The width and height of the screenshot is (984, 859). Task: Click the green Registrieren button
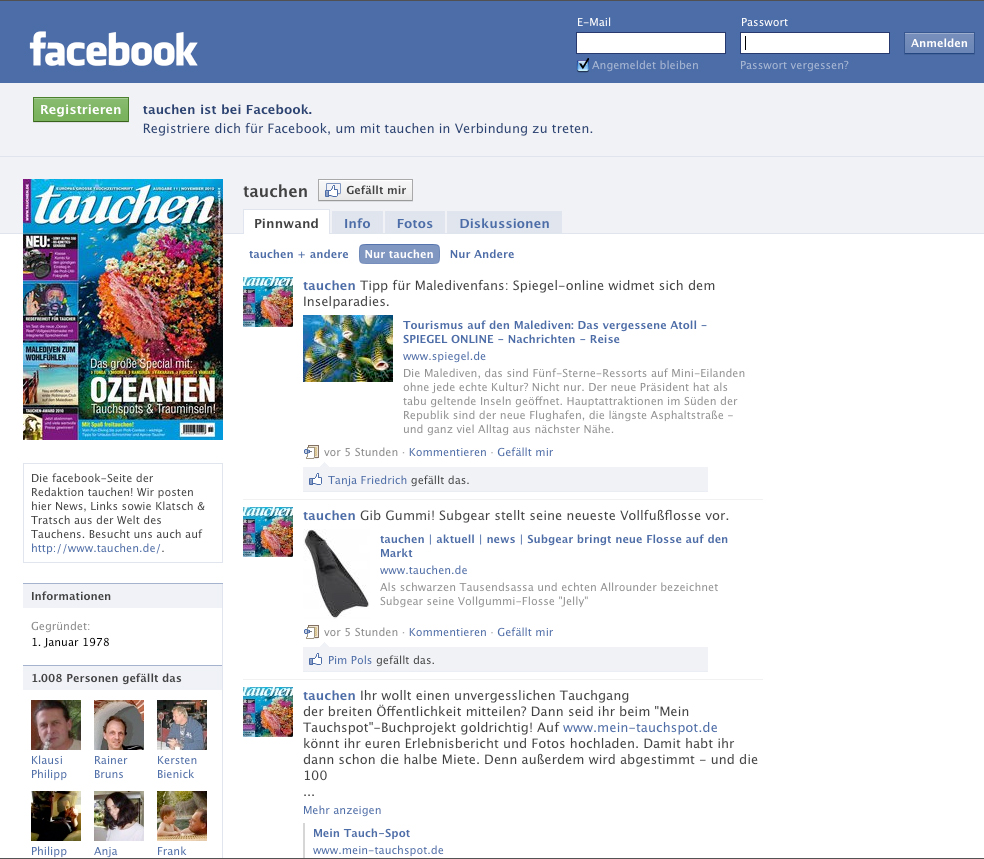click(81, 109)
